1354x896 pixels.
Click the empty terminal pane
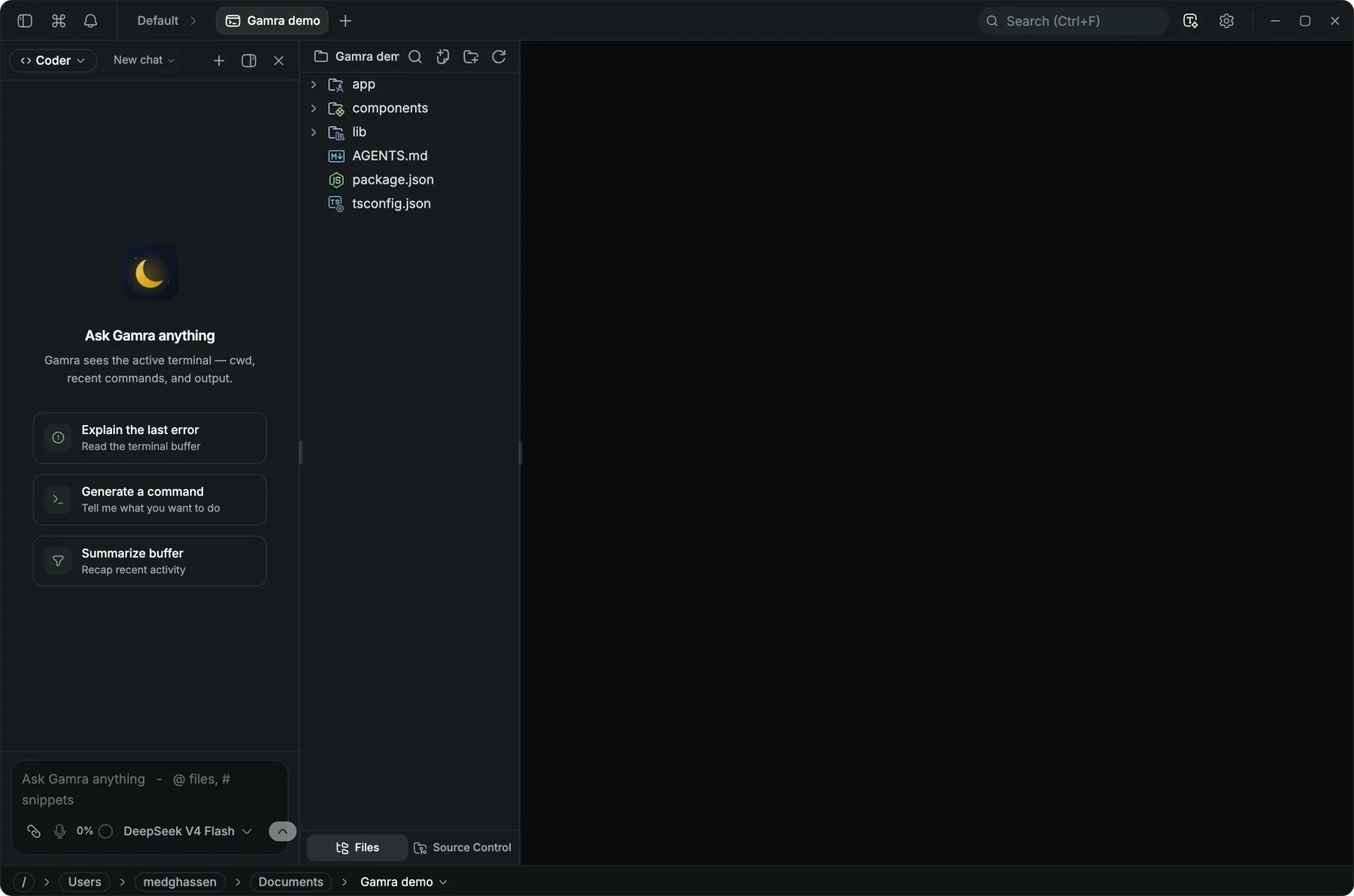(x=937, y=451)
